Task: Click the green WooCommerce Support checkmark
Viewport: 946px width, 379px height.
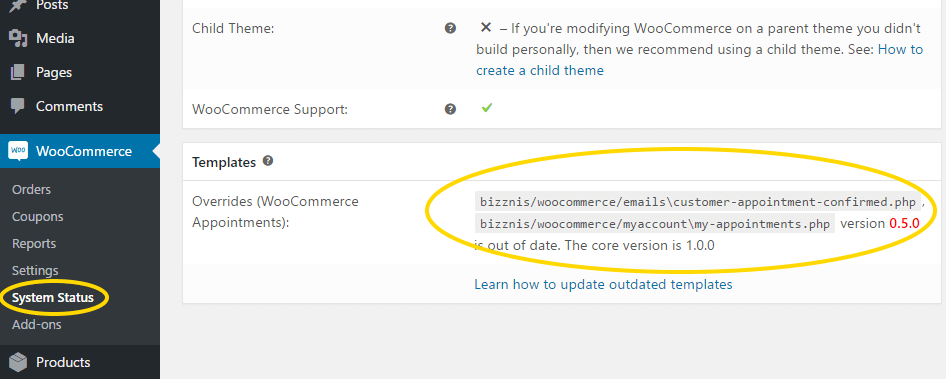Action: coord(486,108)
